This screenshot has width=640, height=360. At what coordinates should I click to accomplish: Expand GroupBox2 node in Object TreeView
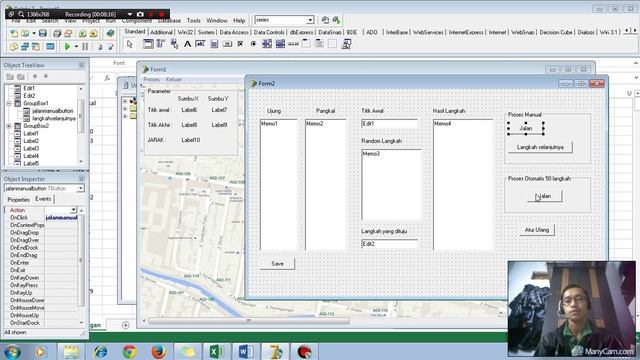pos(9,126)
